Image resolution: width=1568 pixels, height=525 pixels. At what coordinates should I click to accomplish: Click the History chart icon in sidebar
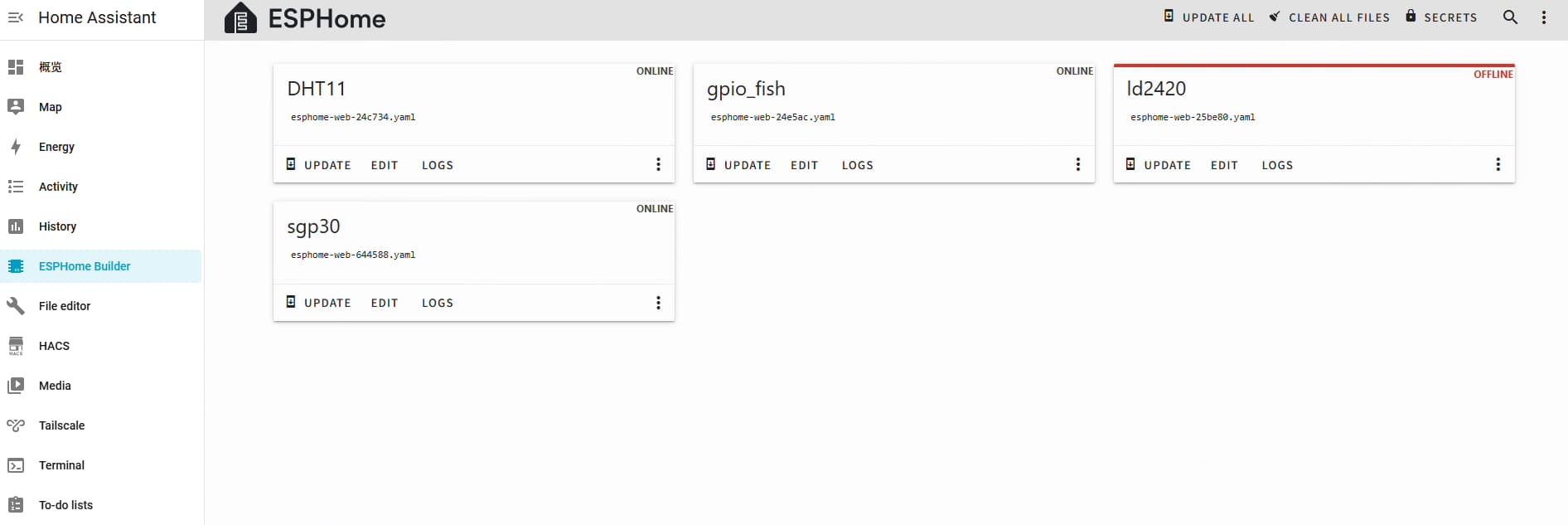pos(16,226)
